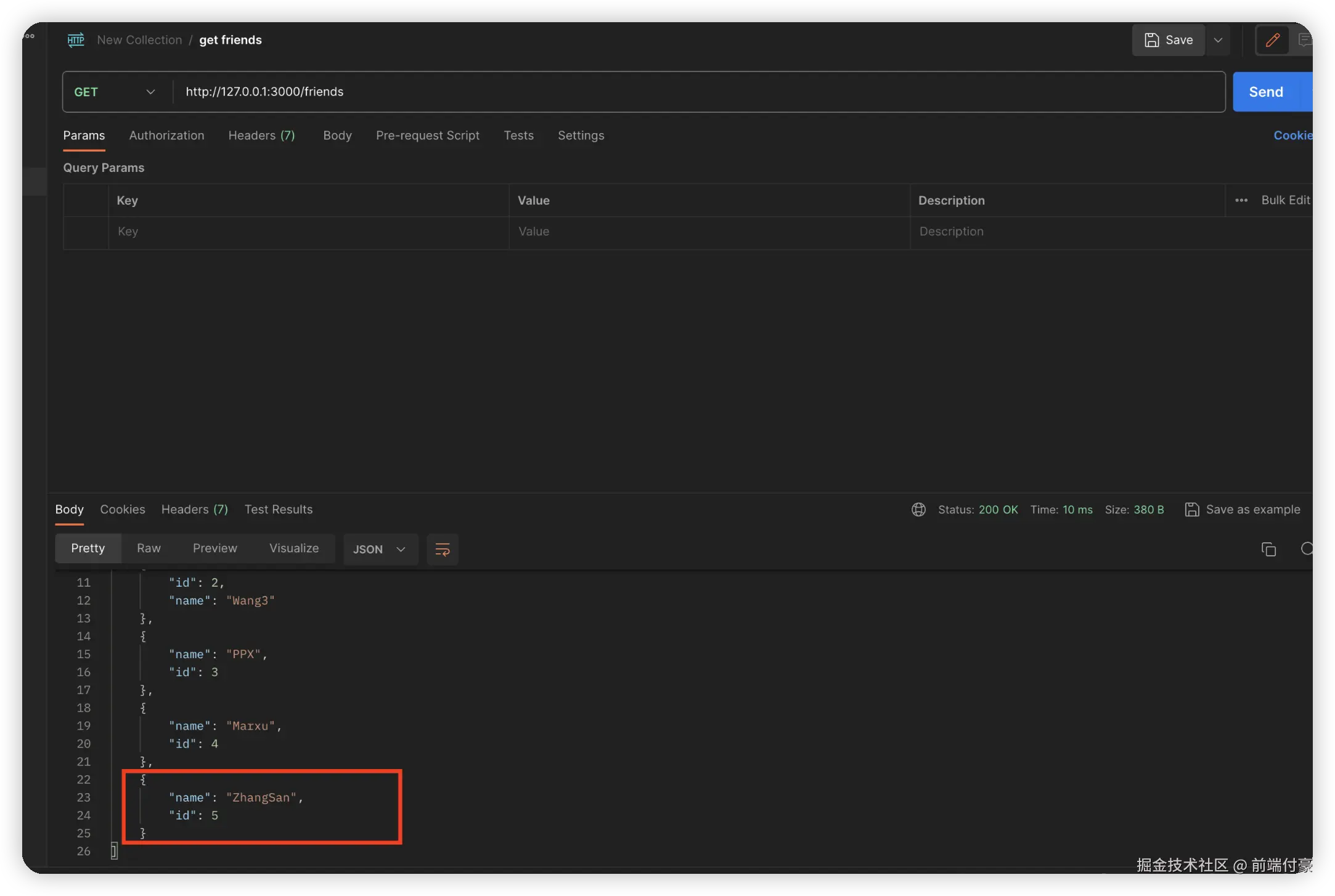Click the HTTP request type icon
This screenshot has width=1335, height=896.
76,40
